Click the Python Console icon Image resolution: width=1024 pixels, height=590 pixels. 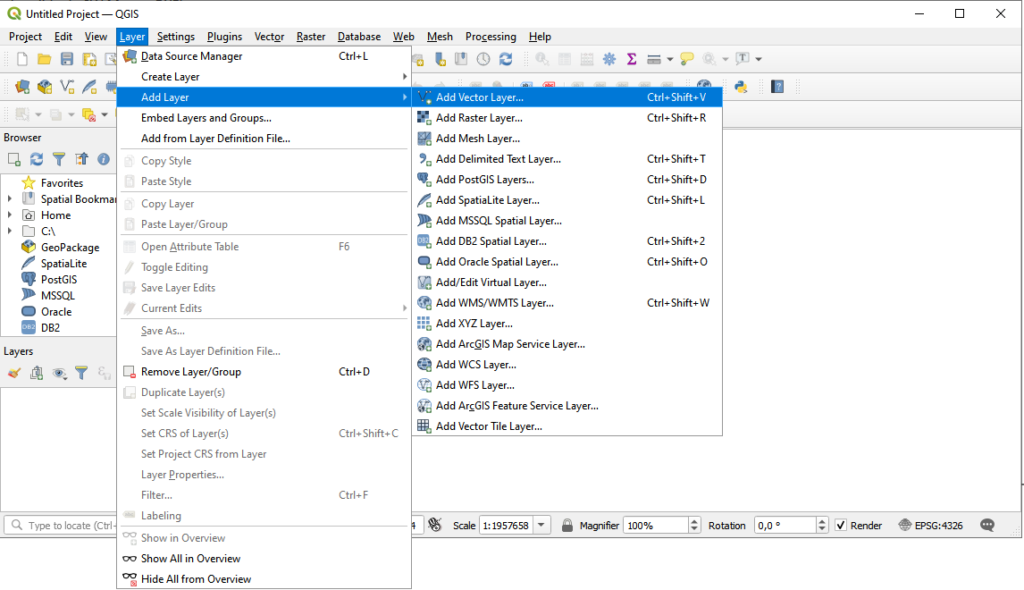pyautogui.click(x=741, y=87)
